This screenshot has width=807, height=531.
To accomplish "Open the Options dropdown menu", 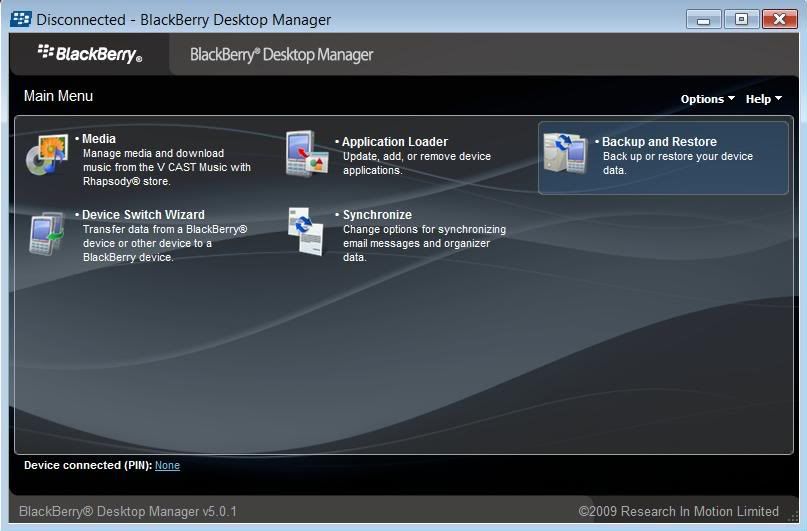I will 708,99.
